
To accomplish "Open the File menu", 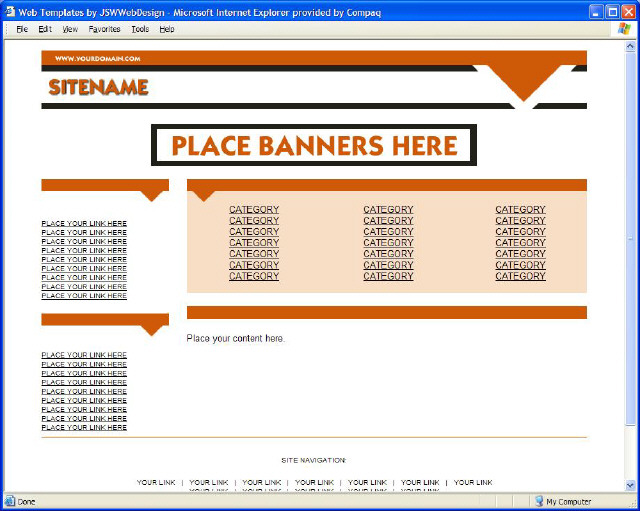I will (21, 29).
